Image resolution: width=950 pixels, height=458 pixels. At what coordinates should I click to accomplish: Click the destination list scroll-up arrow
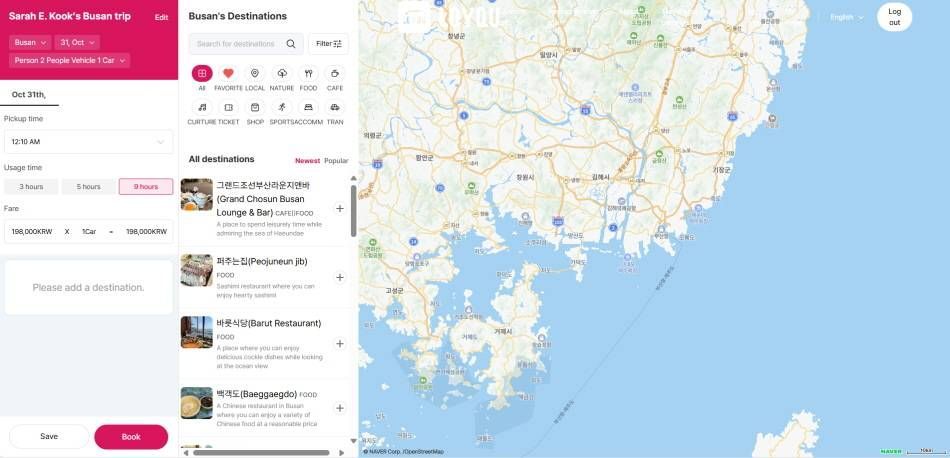pyautogui.click(x=354, y=178)
